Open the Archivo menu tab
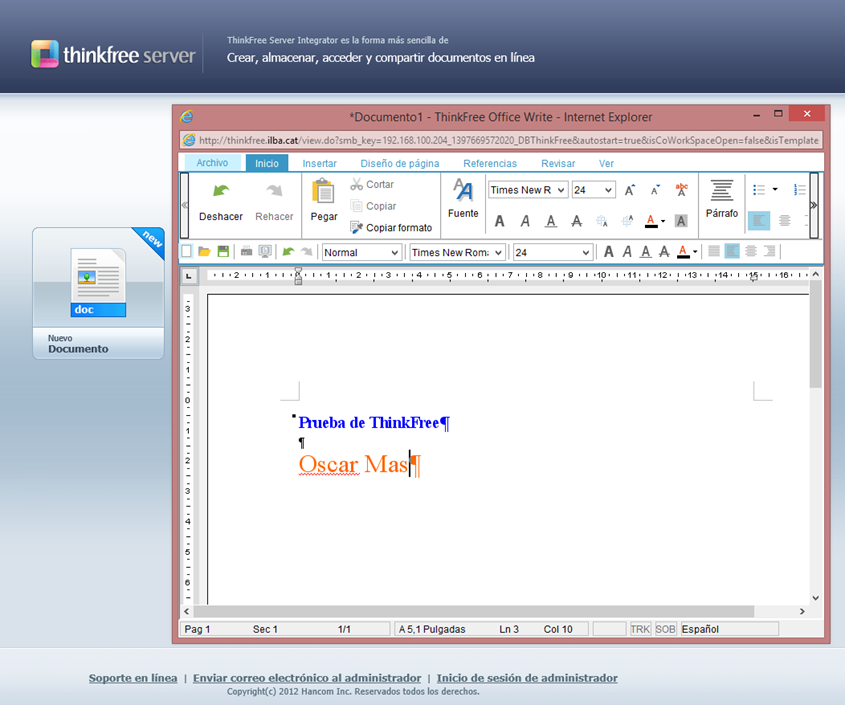The height and width of the screenshot is (705, 845). pos(212,163)
